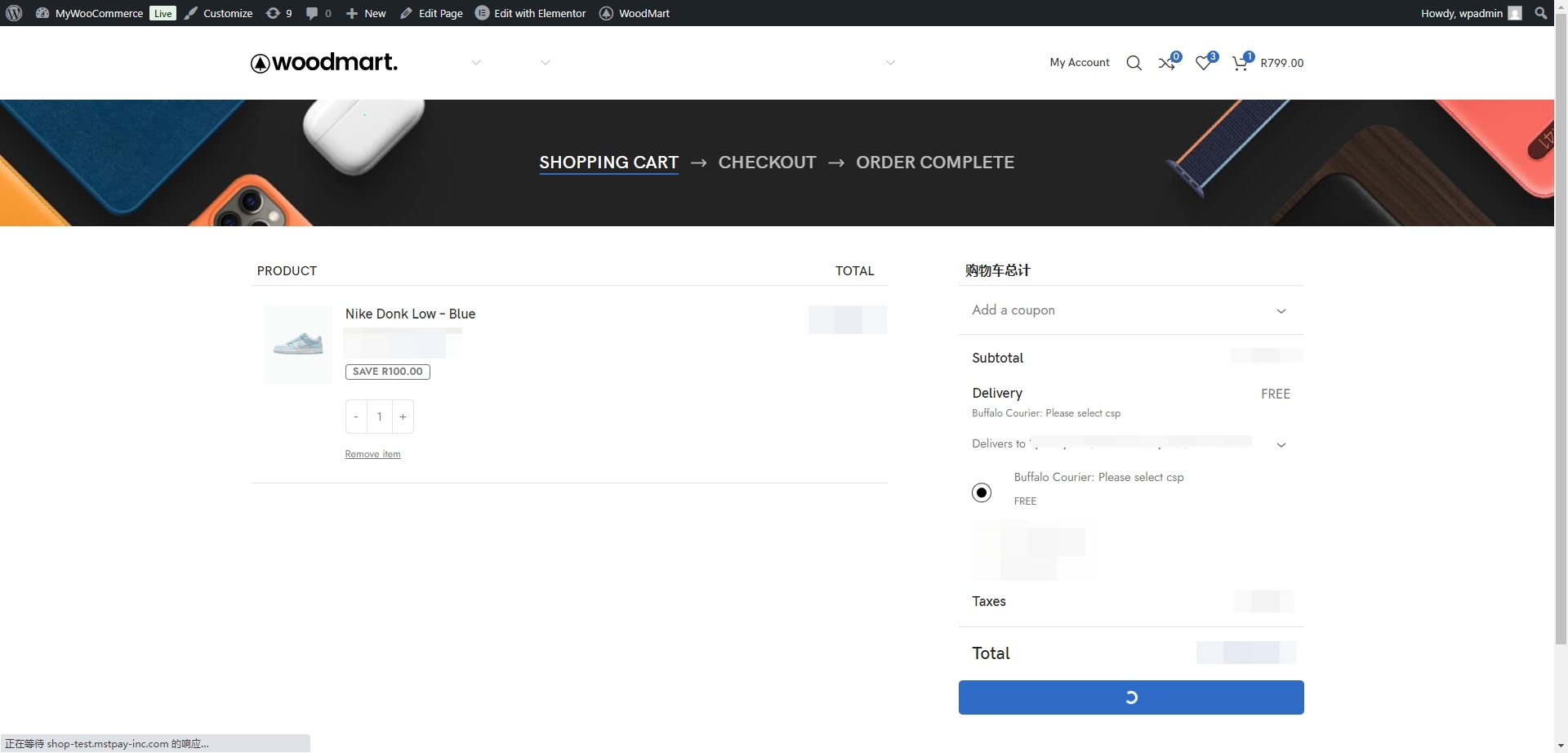Click Edit with Elementor

tap(531, 13)
